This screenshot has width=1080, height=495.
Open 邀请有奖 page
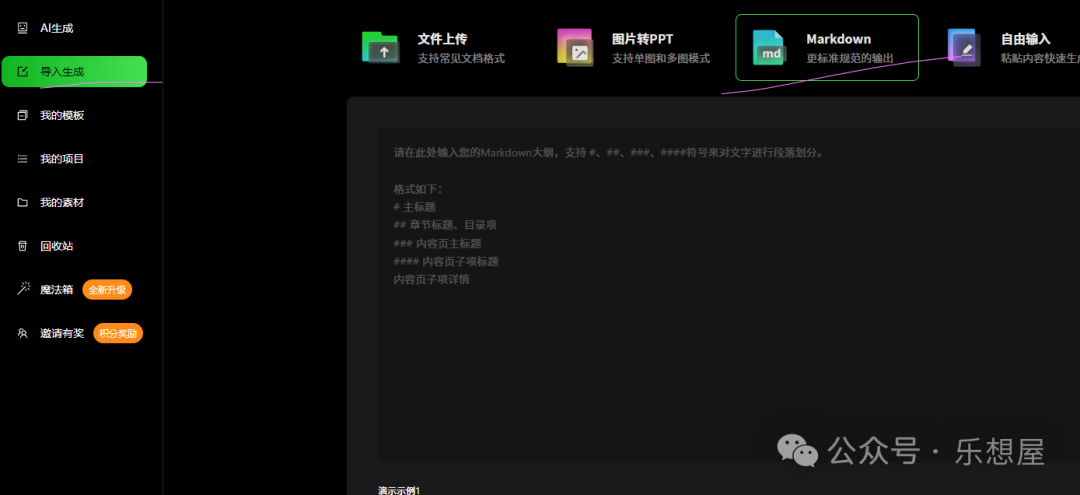pos(61,333)
